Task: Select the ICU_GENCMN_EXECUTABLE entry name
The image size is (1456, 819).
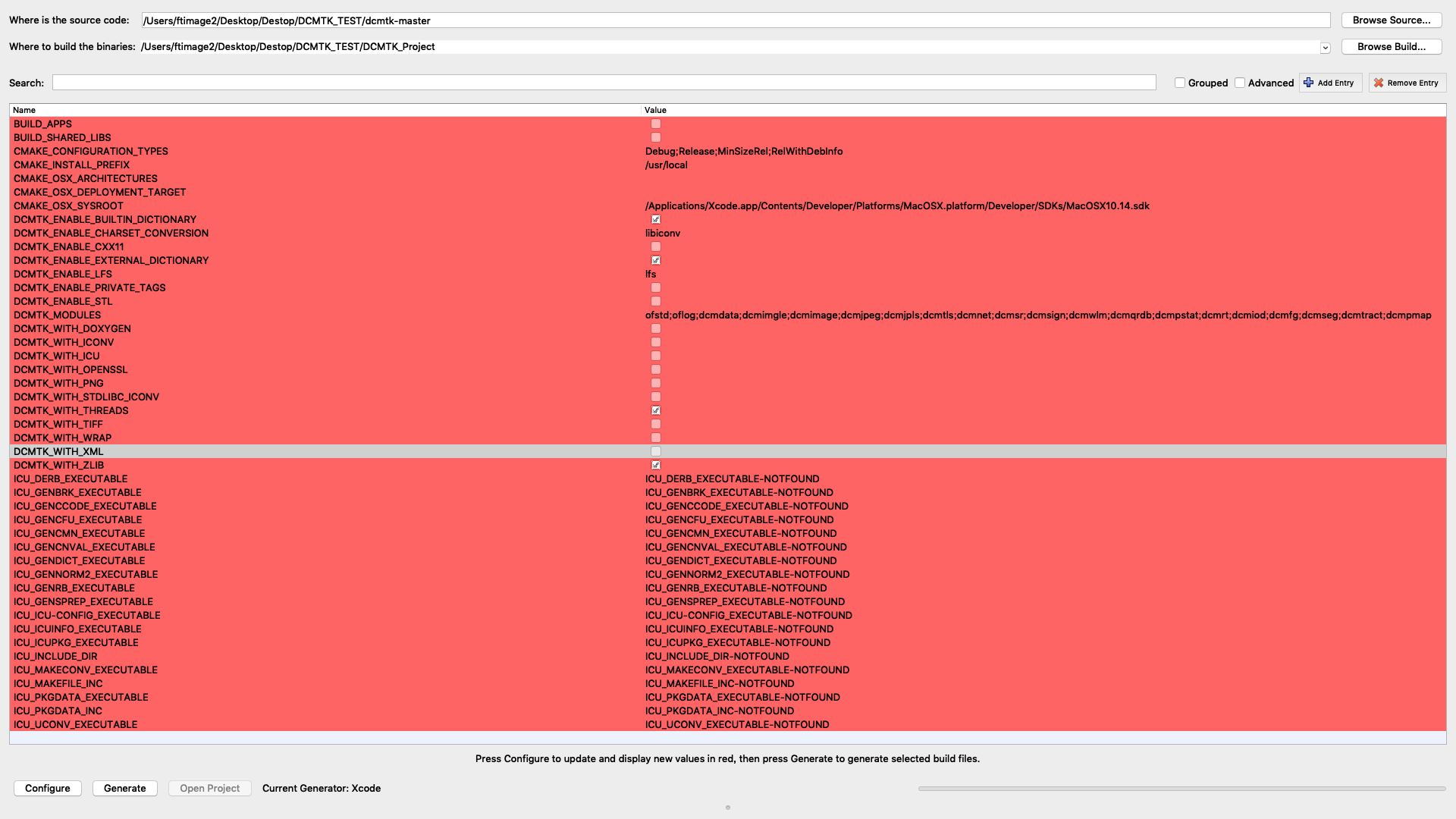Action: (80, 533)
